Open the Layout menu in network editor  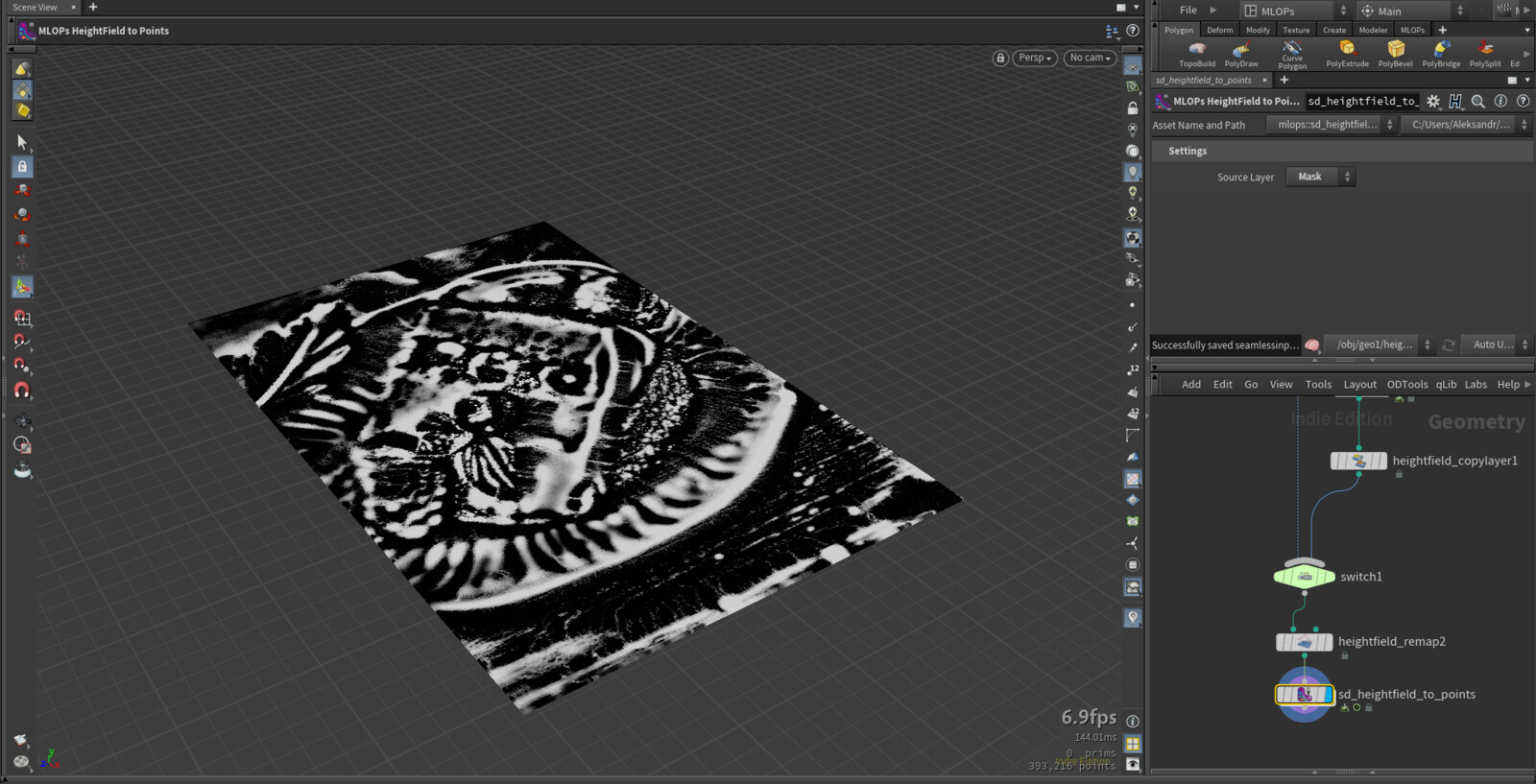coord(1359,384)
